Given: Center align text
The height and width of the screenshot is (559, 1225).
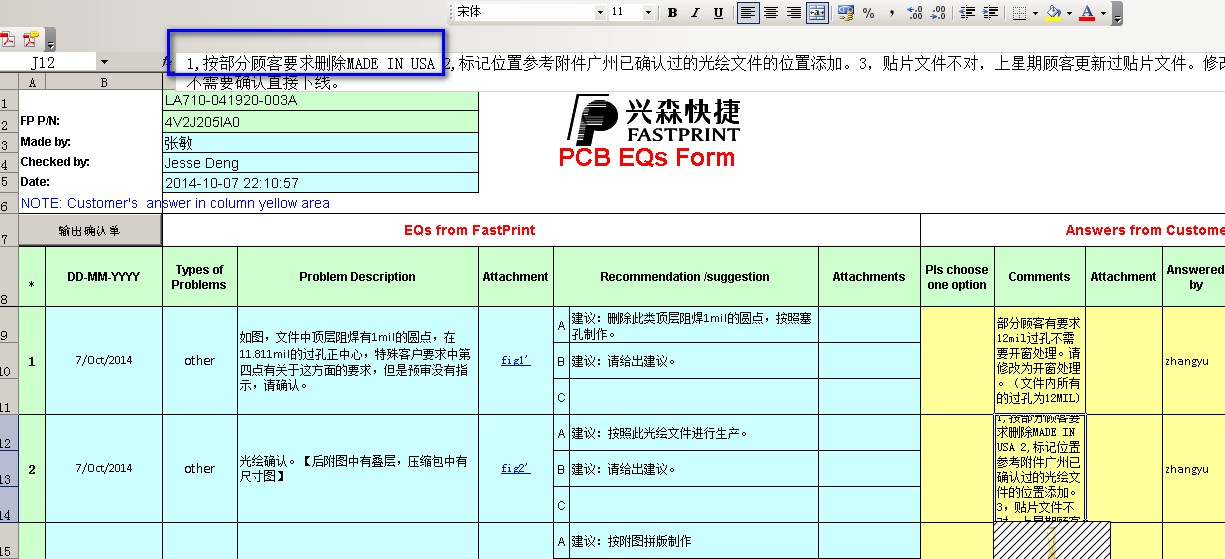Looking at the screenshot, I should click(771, 13).
